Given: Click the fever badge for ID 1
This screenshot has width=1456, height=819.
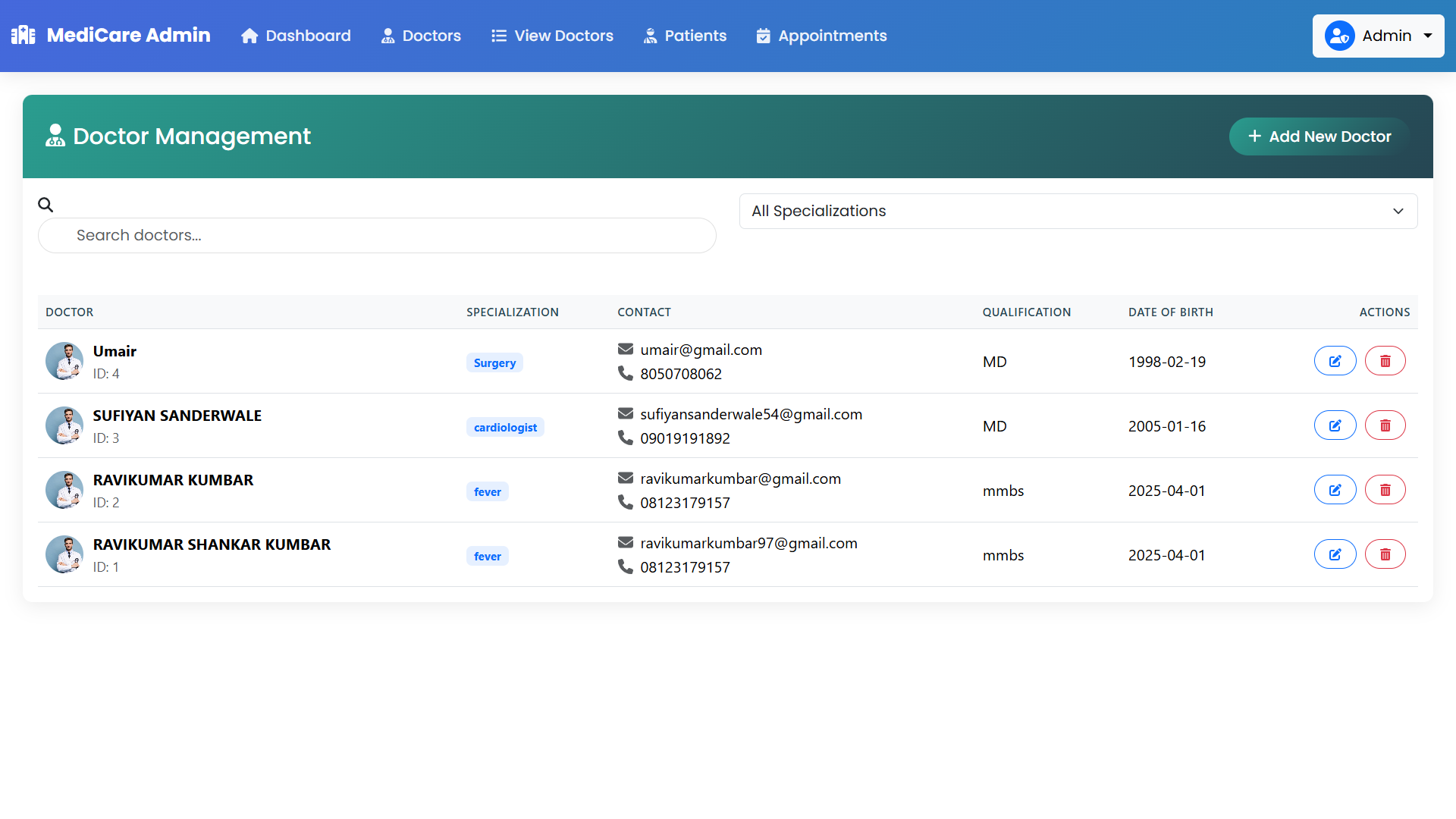Looking at the screenshot, I should (488, 556).
